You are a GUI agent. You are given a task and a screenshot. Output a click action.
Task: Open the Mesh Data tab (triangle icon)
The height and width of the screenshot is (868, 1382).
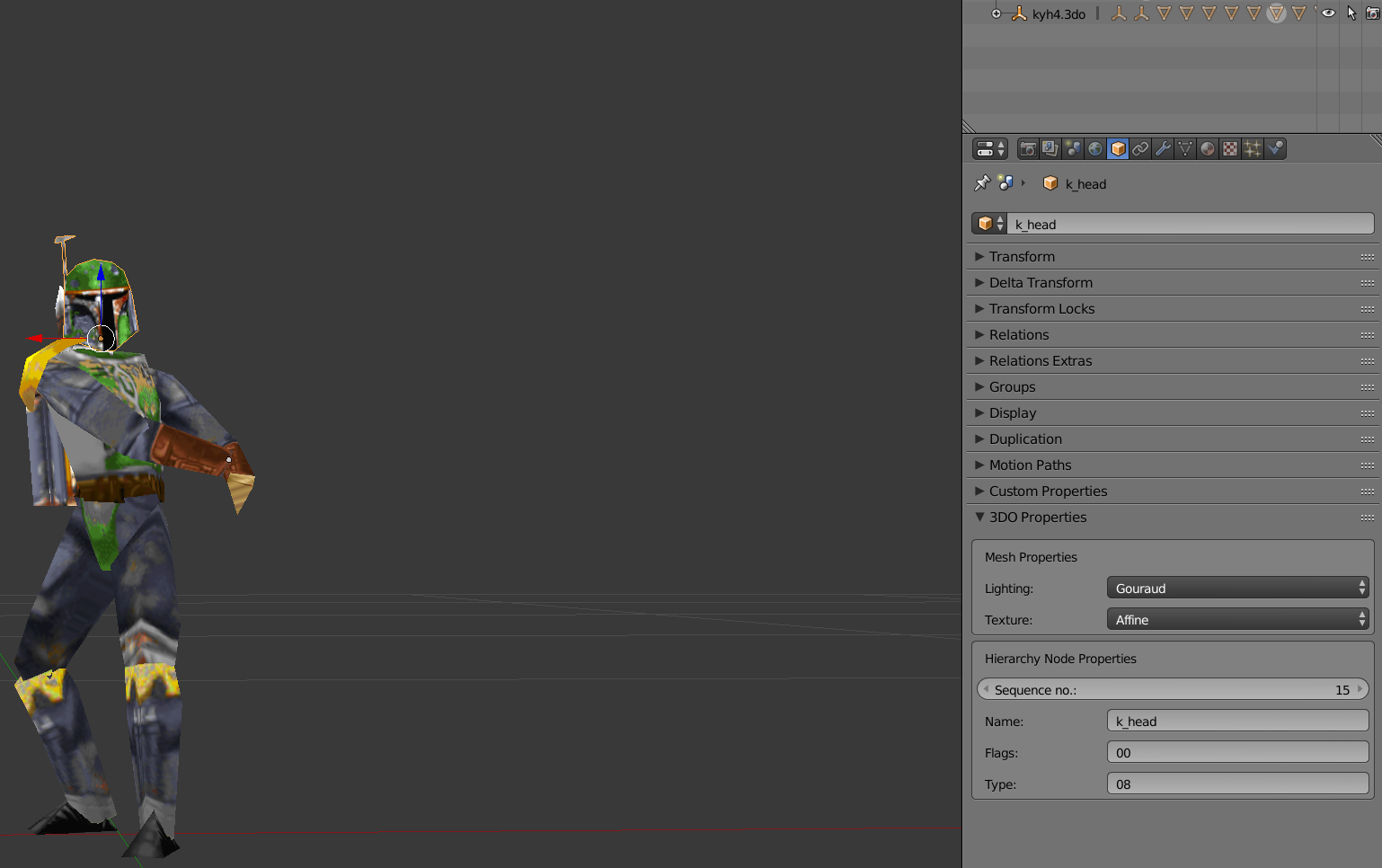click(x=1185, y=149)
